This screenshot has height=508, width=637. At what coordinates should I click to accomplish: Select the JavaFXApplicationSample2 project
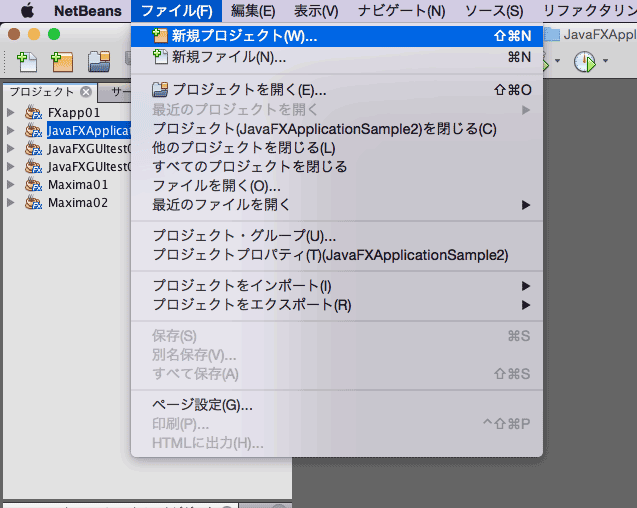point(89,130)
